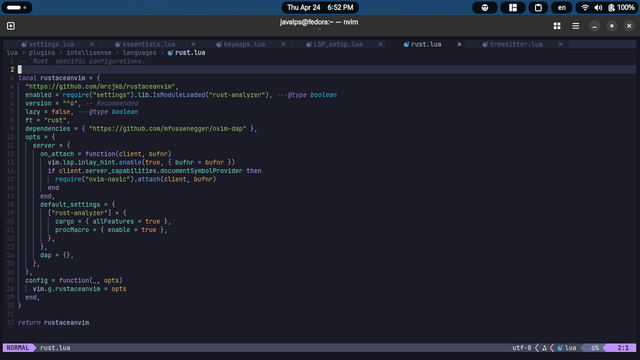Click the NORMAL mode indicator in statusline
Viewport: 640px width, 360px height.
pyautogui.click(x=18, y=348)
